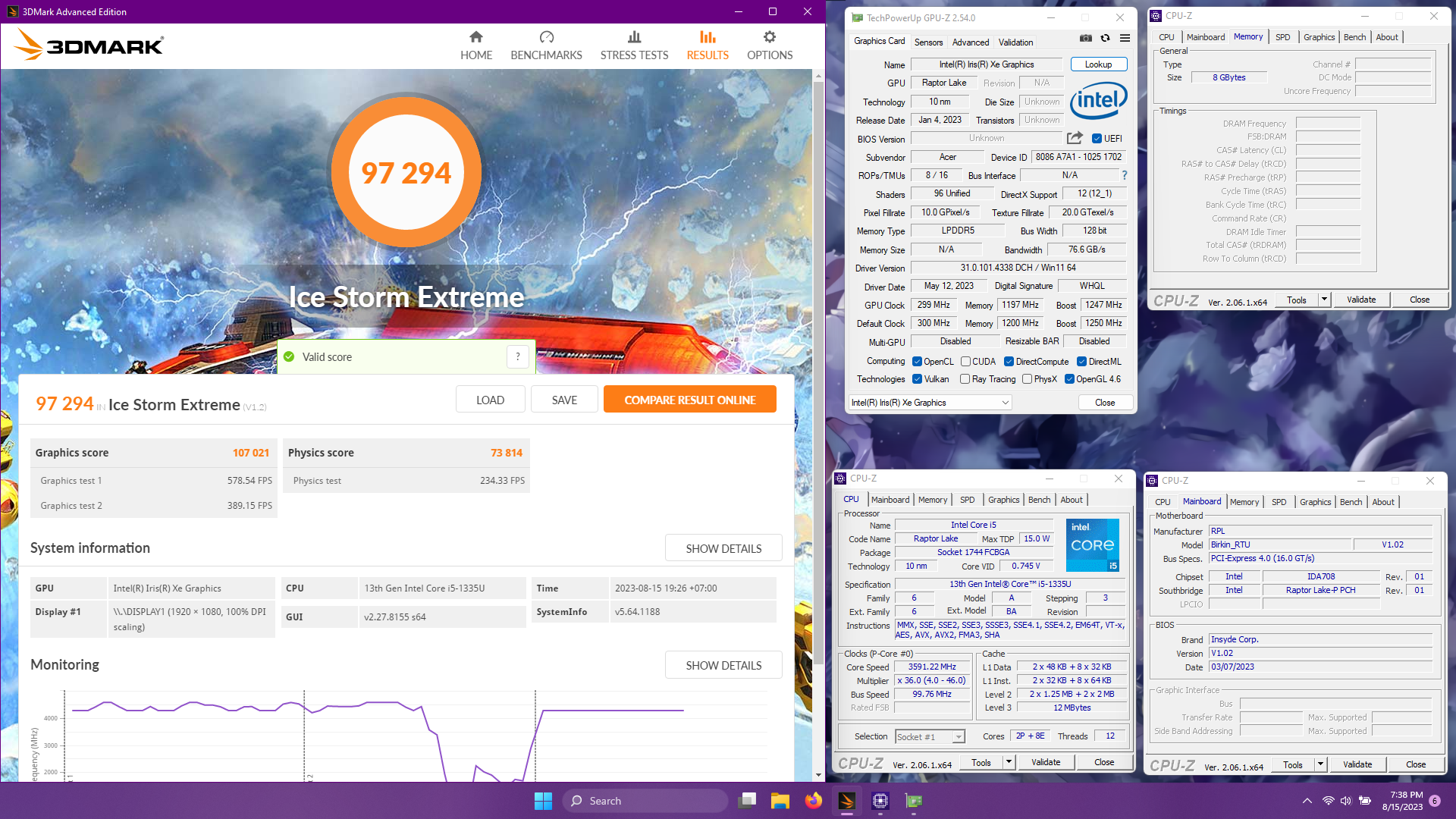
Task: Expand Tools arrow in CPU-Z CPU window
Action: point(1009,762)
